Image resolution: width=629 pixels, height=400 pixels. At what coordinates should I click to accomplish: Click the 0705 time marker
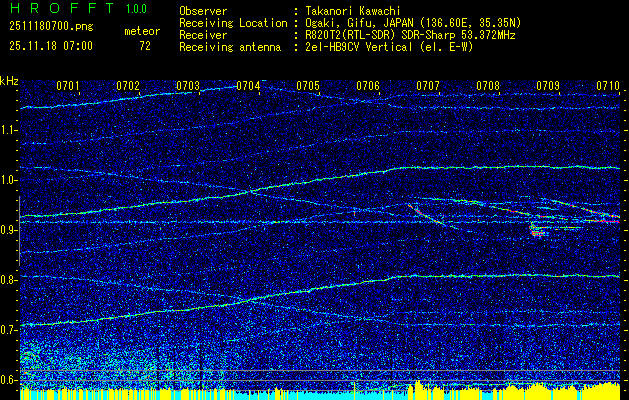coord(308,86)
